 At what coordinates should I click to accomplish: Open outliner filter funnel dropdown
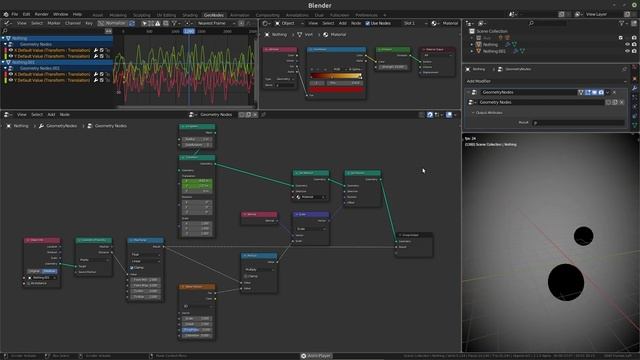623,23
